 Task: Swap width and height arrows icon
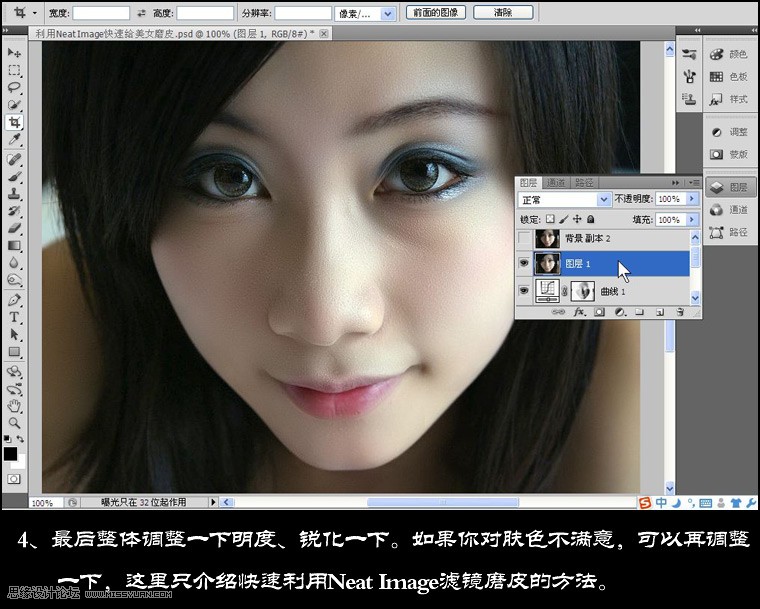[x=142, y=13]
